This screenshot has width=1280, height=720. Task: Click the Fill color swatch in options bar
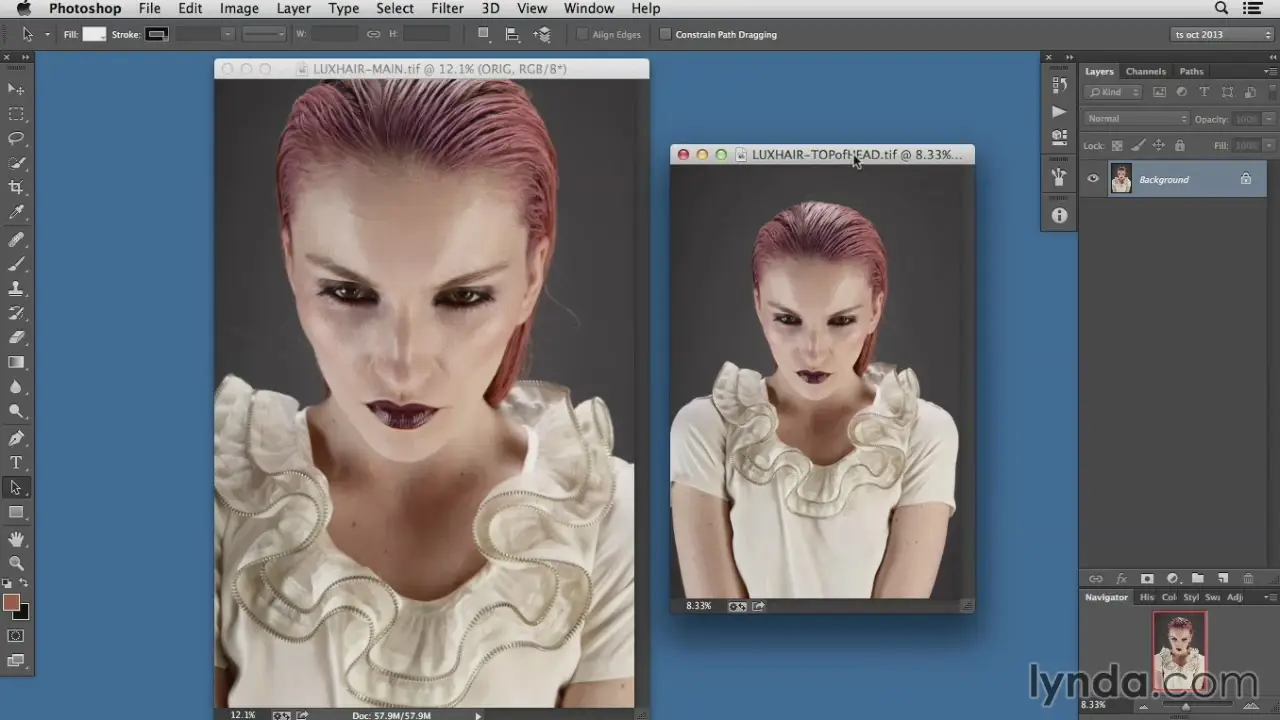point(94,34)
